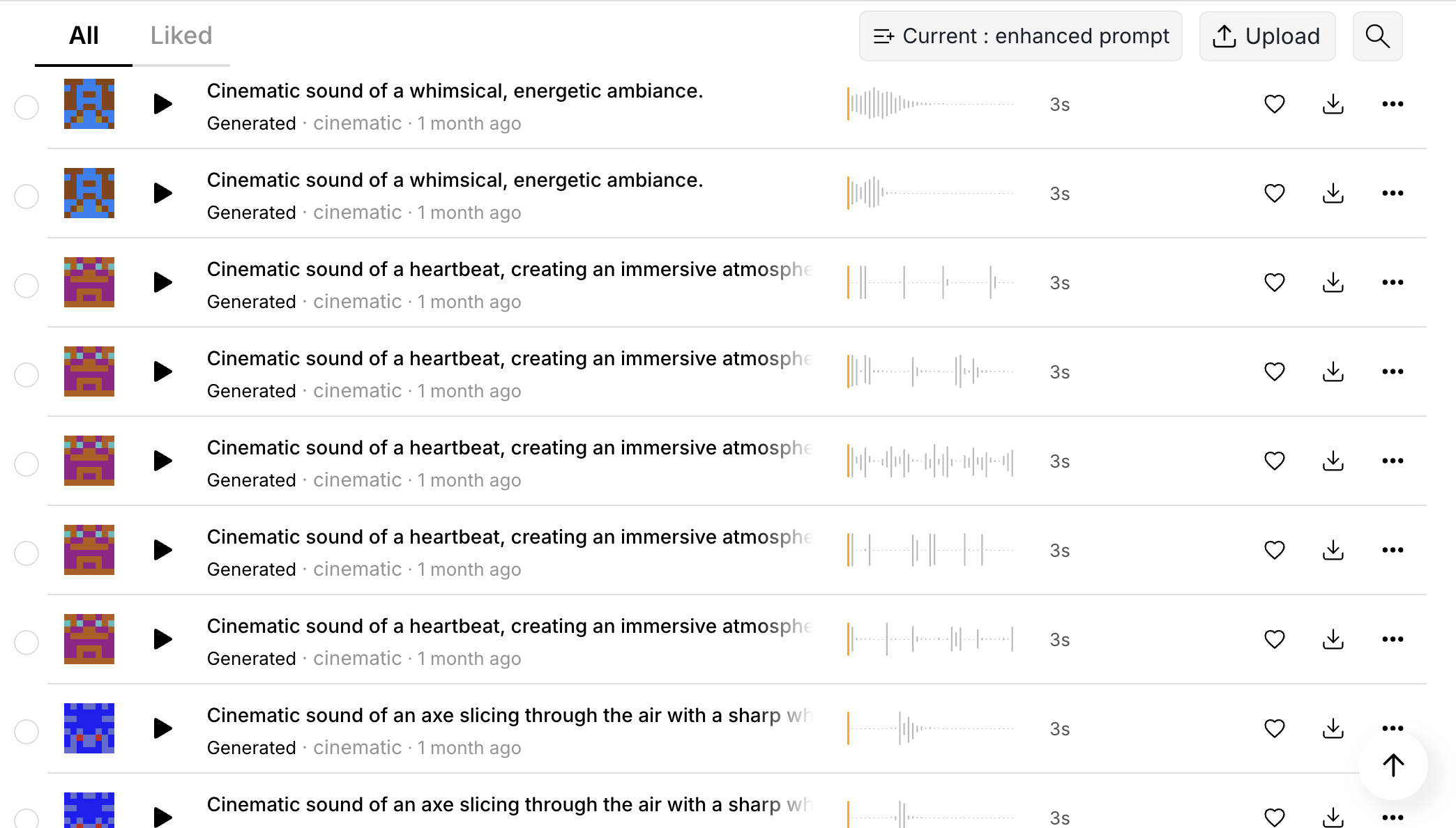Select the third heartbeat sound row circle
Image resolution: width=1456 pixels, height=828 pixels.
26,463
